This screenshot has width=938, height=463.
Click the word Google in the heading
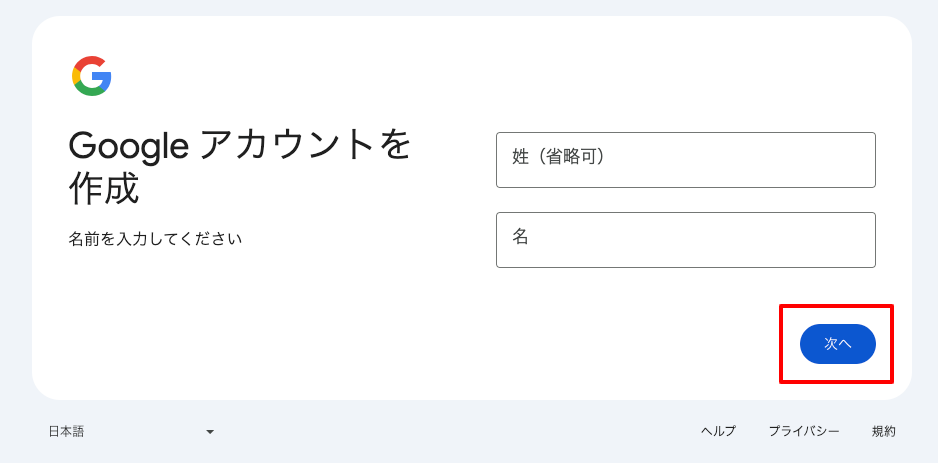point(129,147)
